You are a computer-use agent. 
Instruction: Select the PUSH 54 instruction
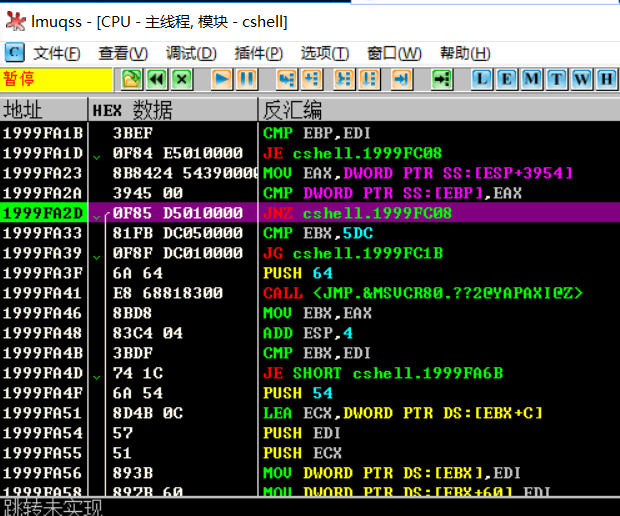click(298, 393)
